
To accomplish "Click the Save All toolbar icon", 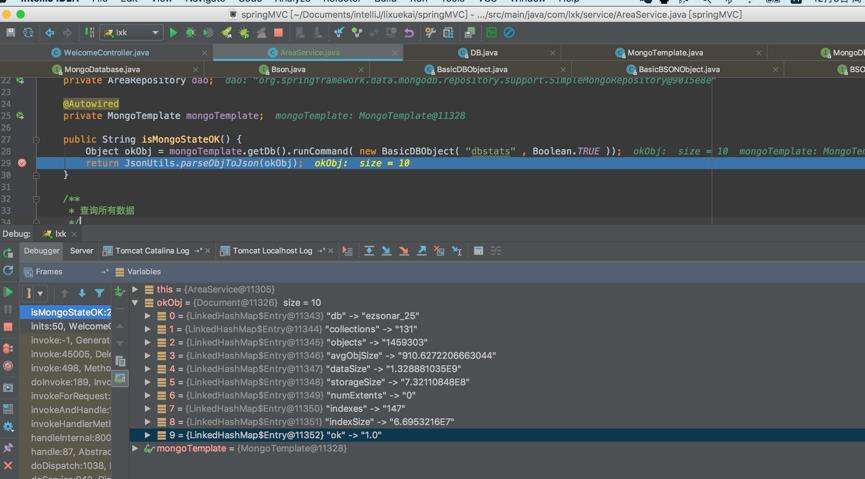I will click(x=10, y=33).
